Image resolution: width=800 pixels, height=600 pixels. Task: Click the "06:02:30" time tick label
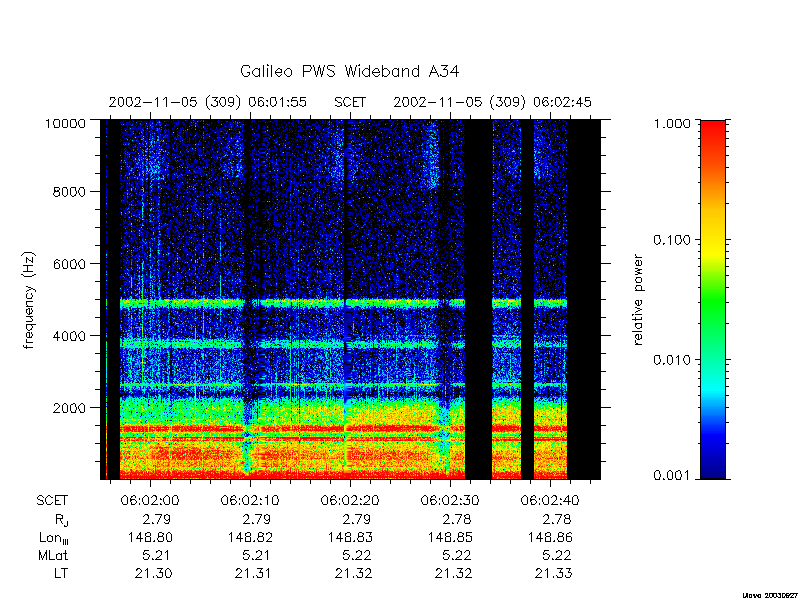[x=450, y=501]
